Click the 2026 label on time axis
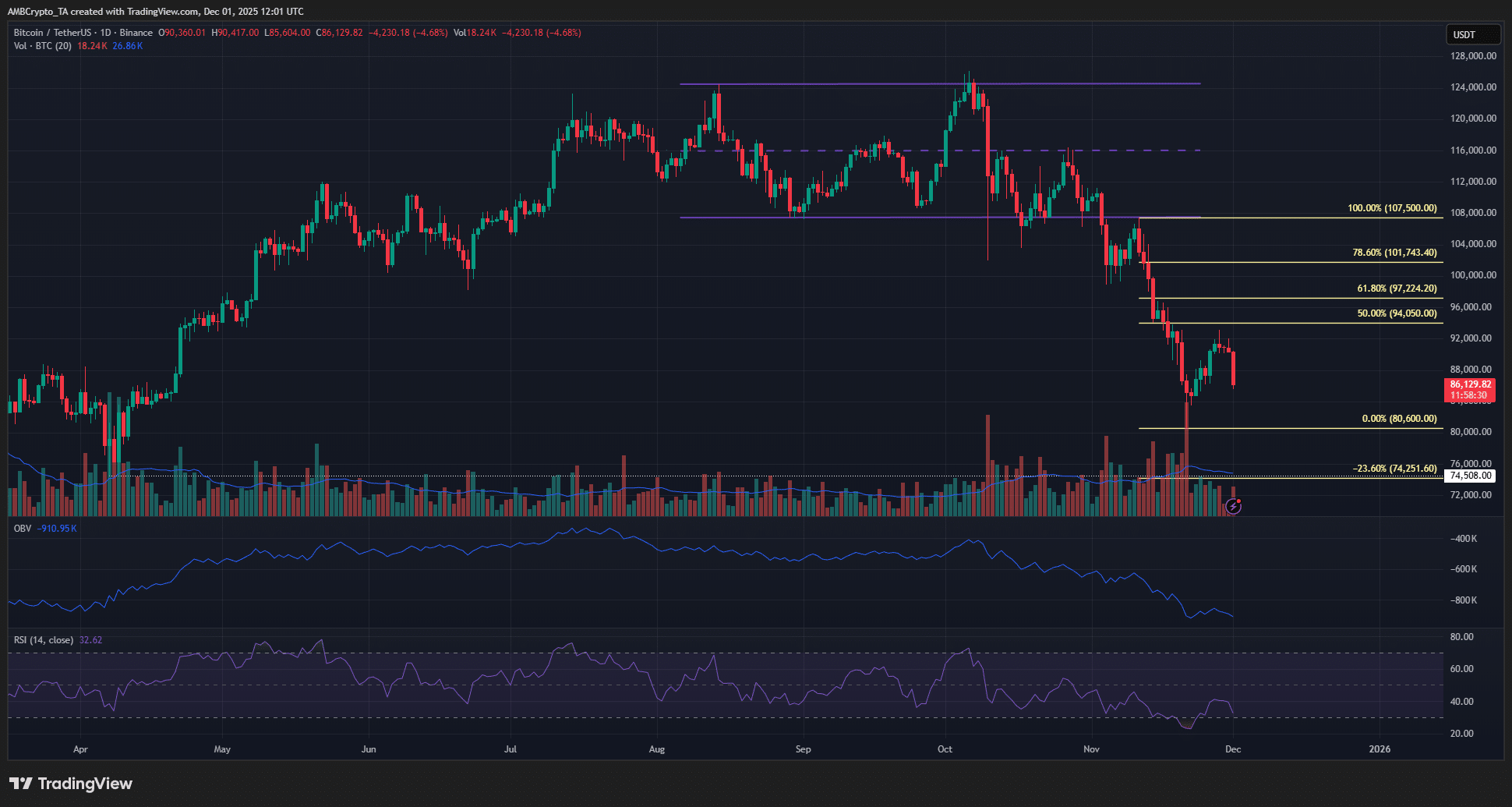The image size is (1512, 807). pyautogui.click(x=1380, y=749)
